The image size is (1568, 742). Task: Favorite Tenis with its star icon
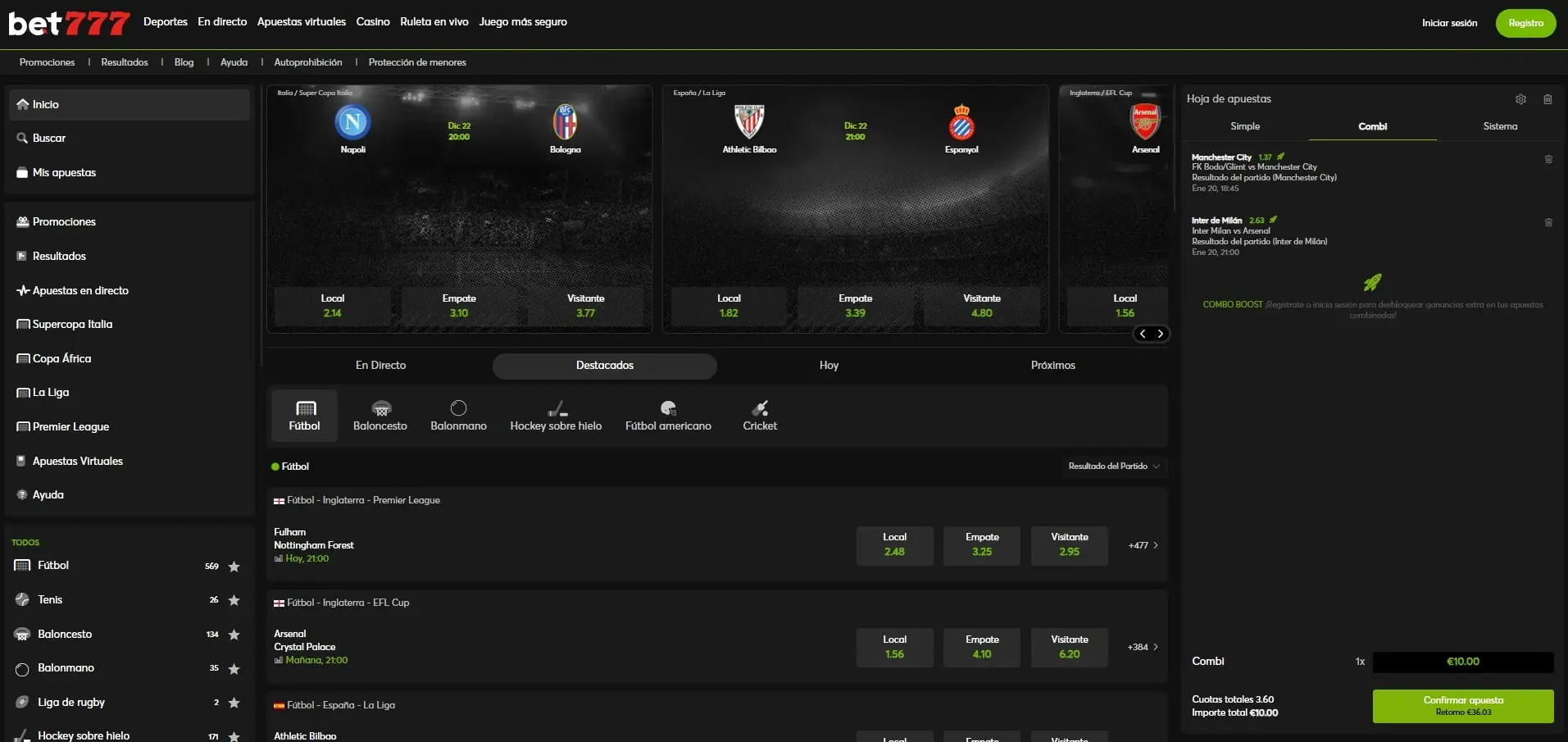tap(234, 600)
